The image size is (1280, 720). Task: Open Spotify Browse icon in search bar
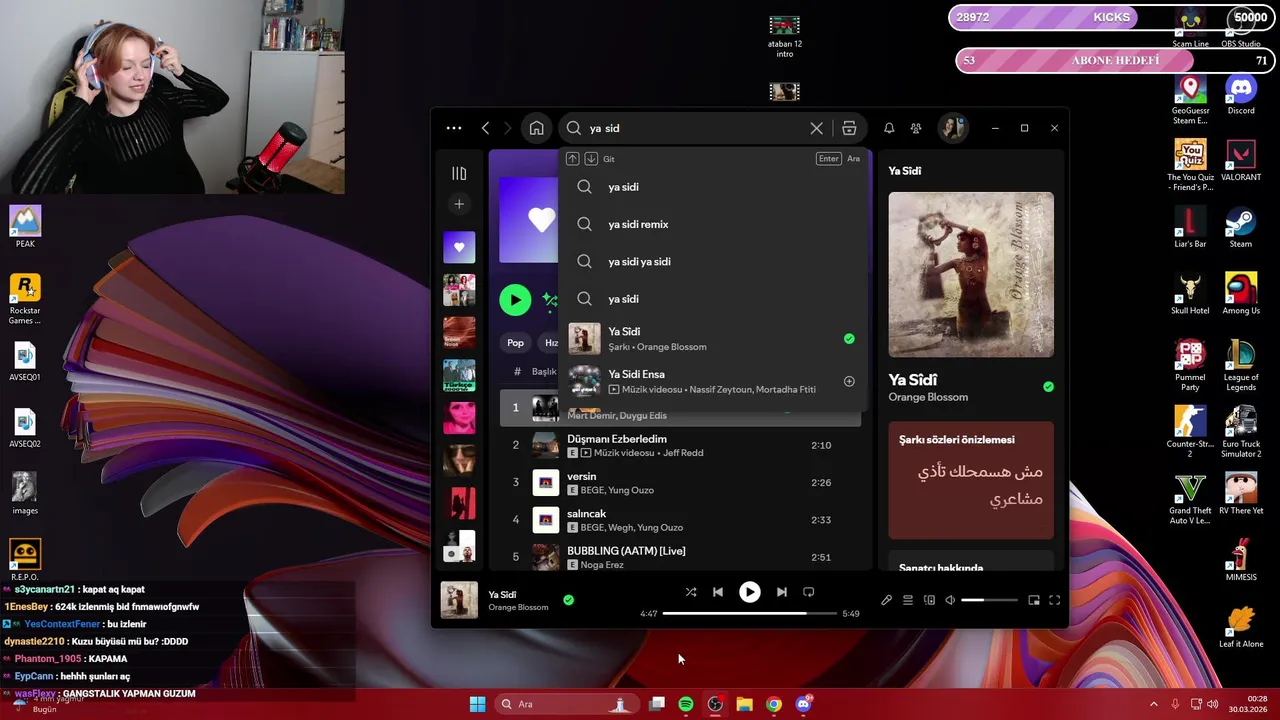[x=849, y=128]
